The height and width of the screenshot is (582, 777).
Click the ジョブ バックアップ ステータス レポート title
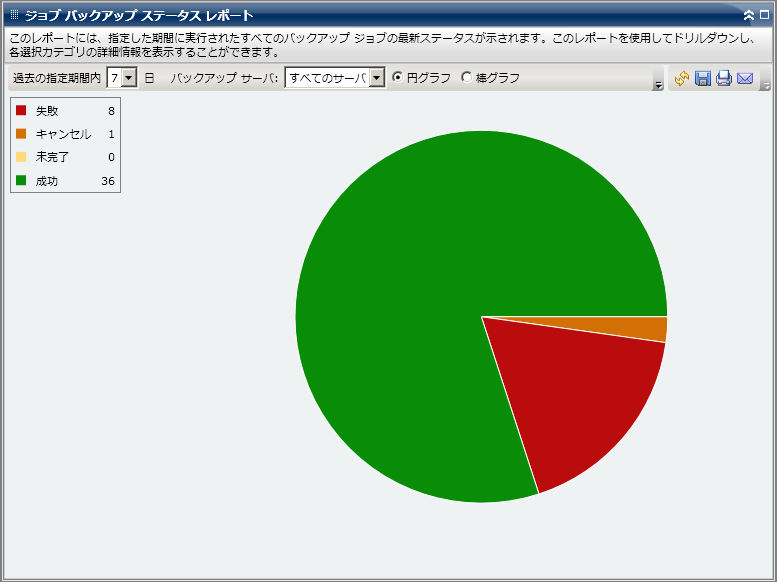139,15
